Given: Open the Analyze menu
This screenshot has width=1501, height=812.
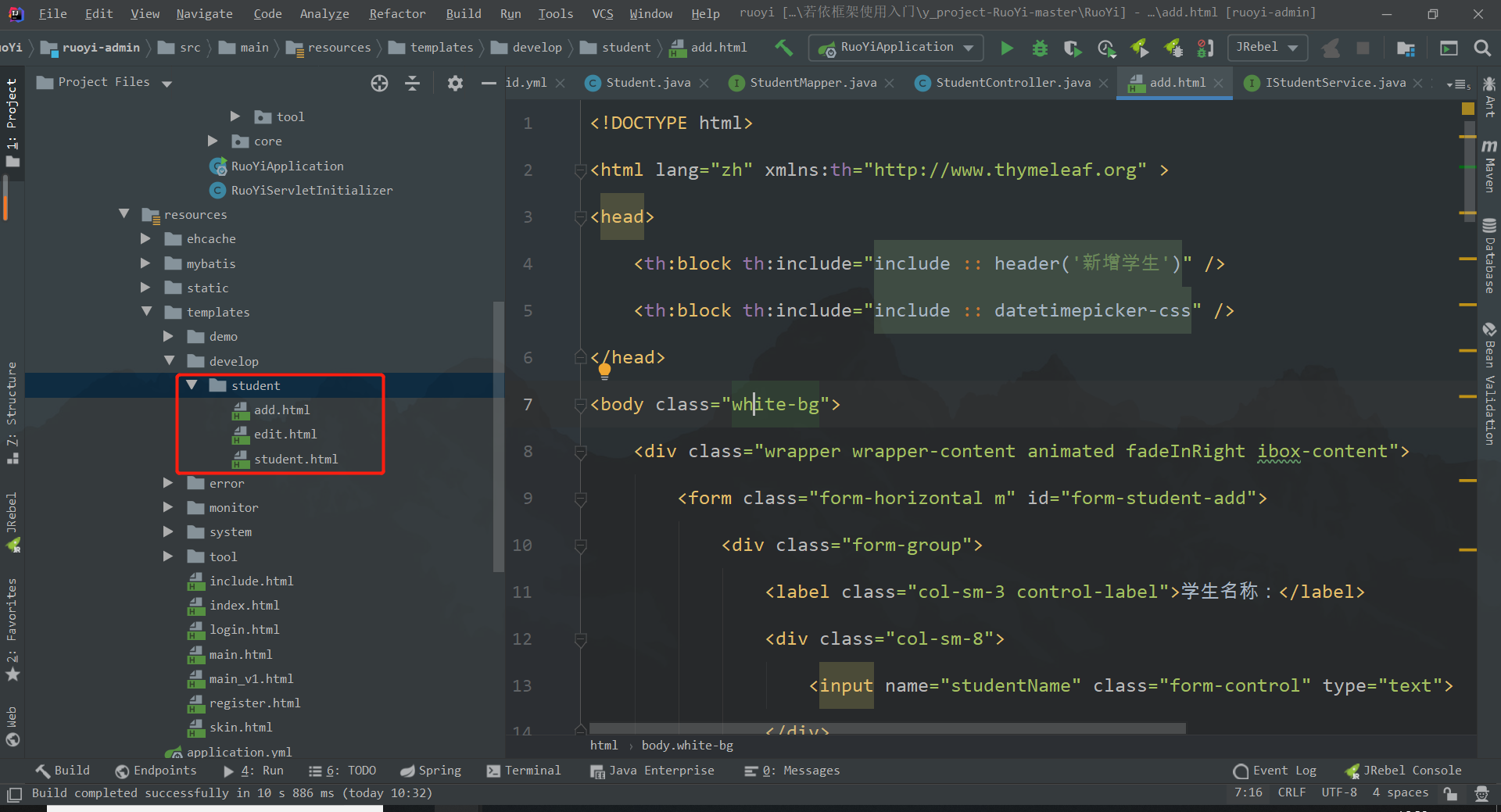Looking at the screenshot, I should point(324,13).
